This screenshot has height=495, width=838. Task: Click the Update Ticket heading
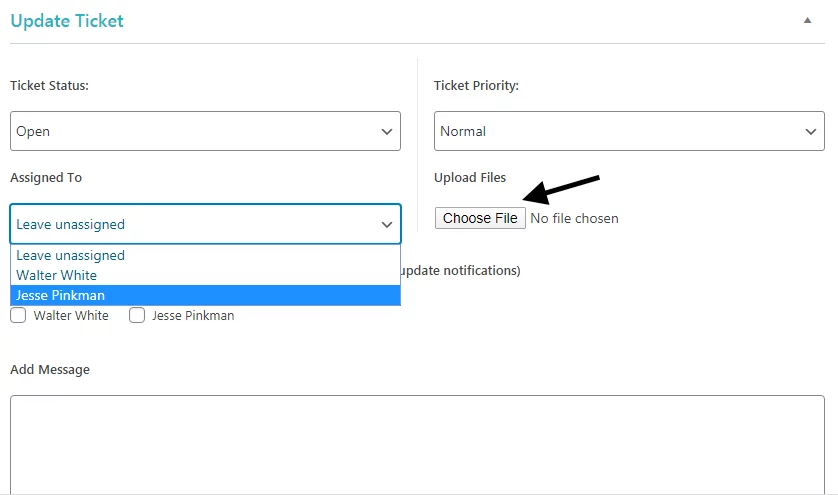pos(67,20)
